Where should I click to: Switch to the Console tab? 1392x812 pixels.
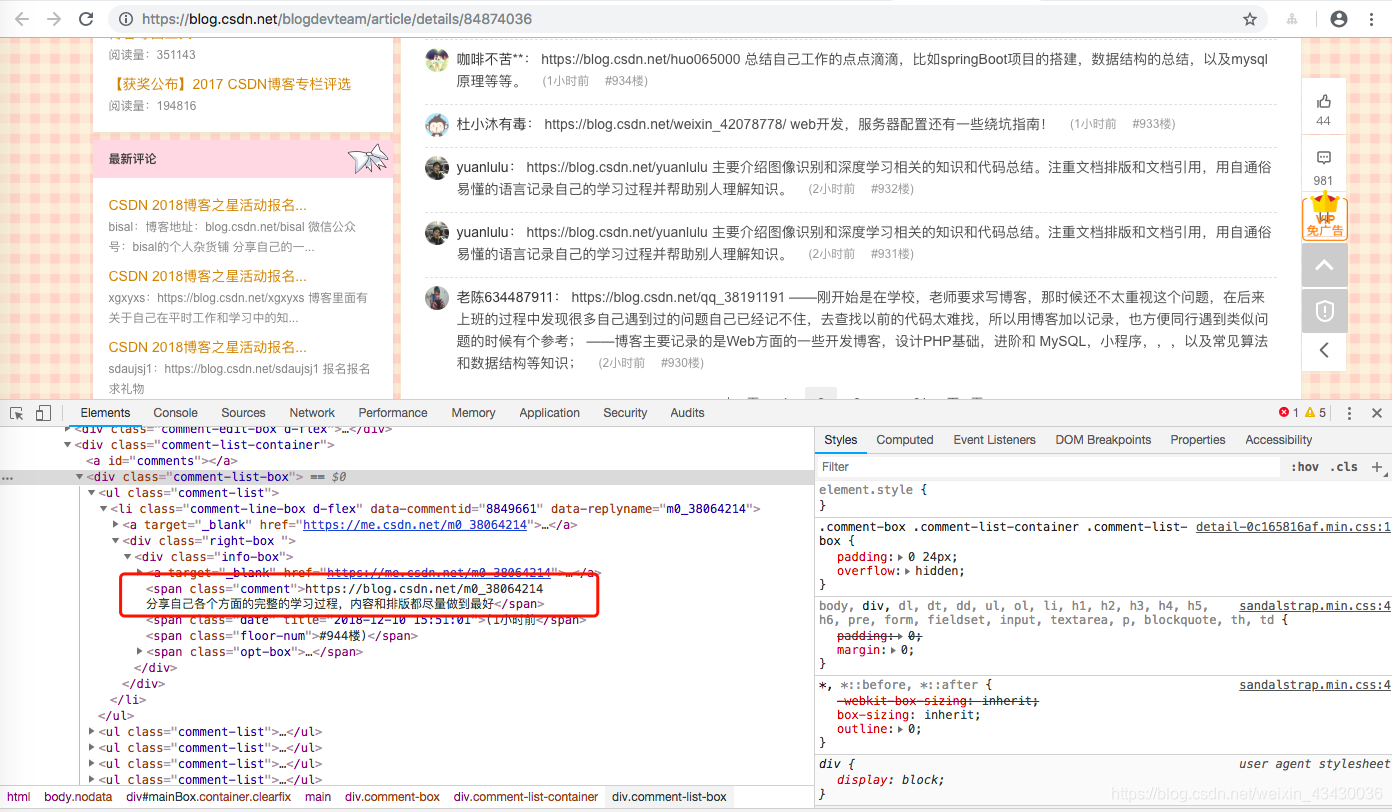pyautogui.click(x=175, y=413)
